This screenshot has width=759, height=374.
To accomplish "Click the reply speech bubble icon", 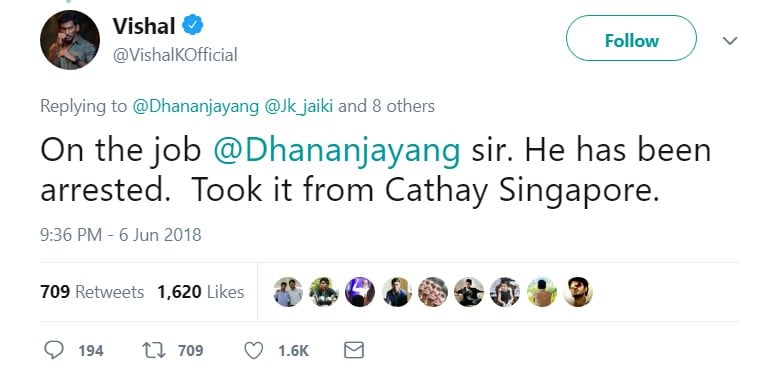I will point(54,350).
